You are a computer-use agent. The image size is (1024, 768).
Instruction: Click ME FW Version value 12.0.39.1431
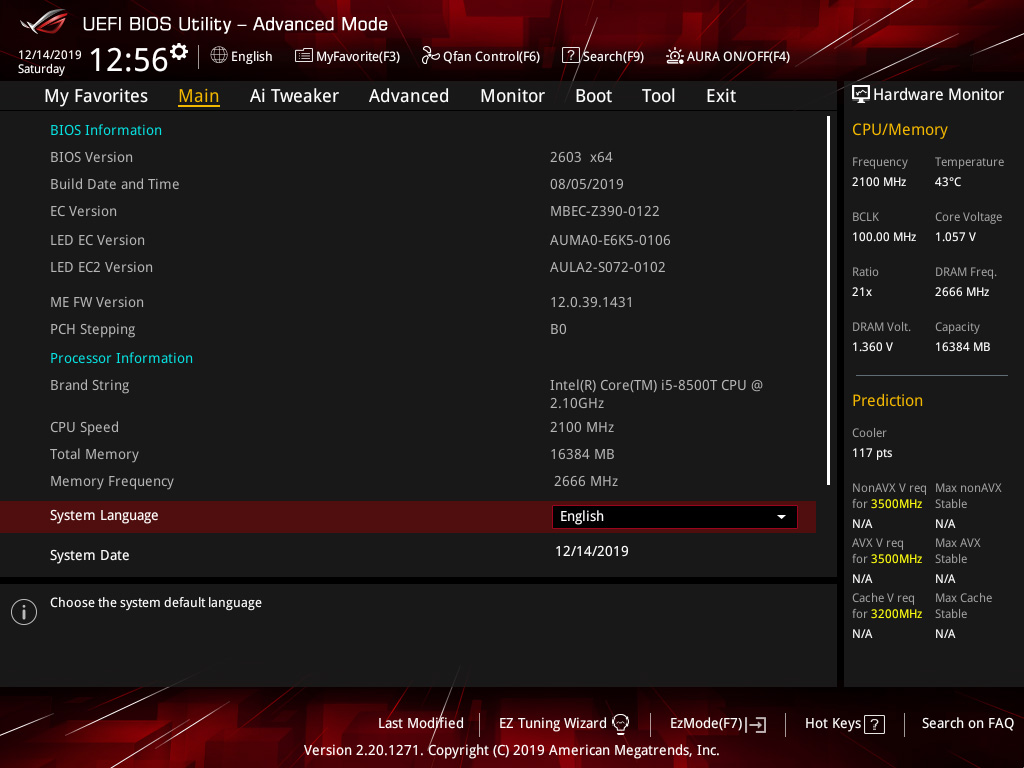point(591,302)
